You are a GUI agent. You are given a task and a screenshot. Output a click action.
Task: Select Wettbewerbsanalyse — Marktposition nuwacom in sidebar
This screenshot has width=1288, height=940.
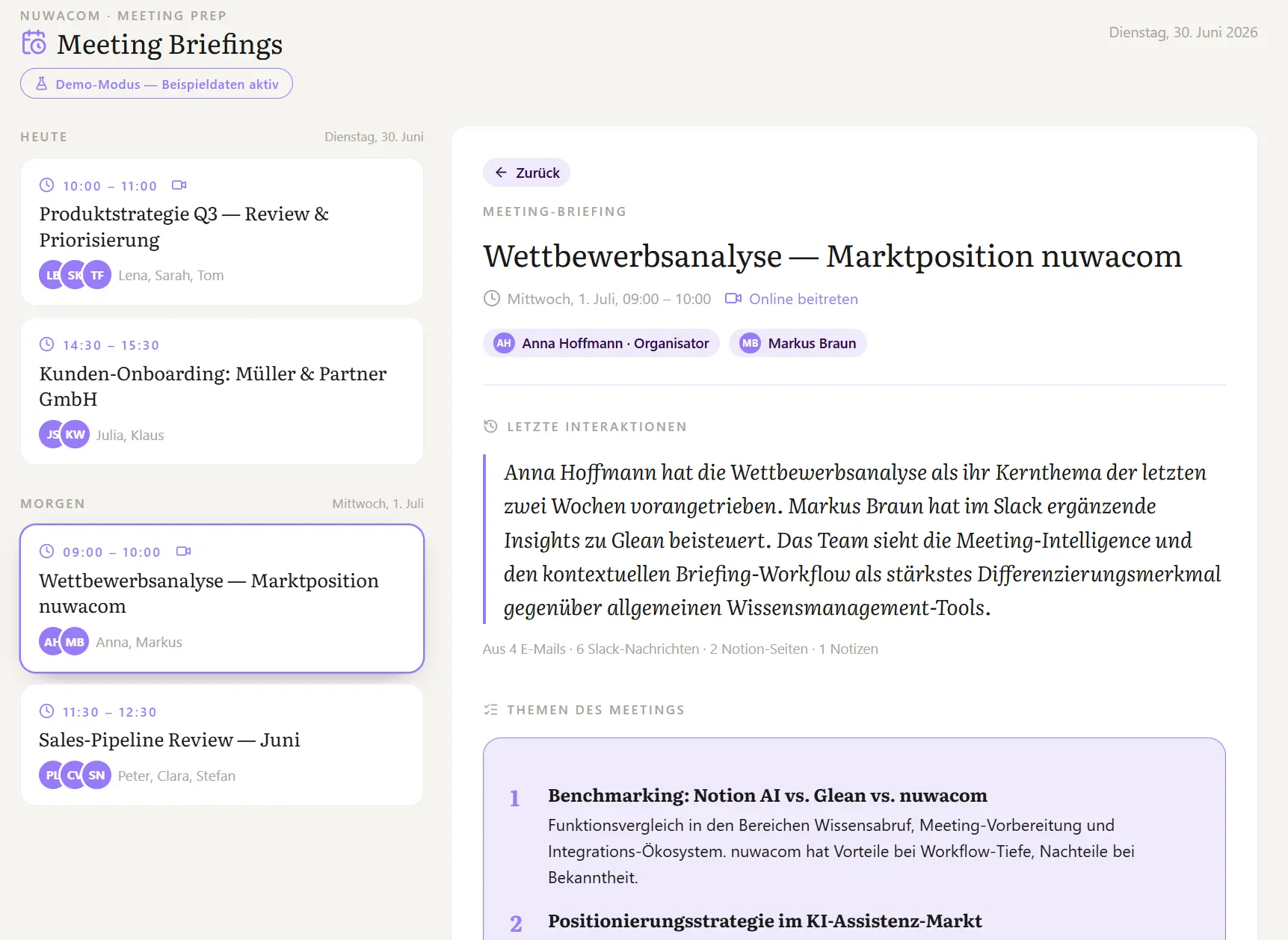click(222, 599)
